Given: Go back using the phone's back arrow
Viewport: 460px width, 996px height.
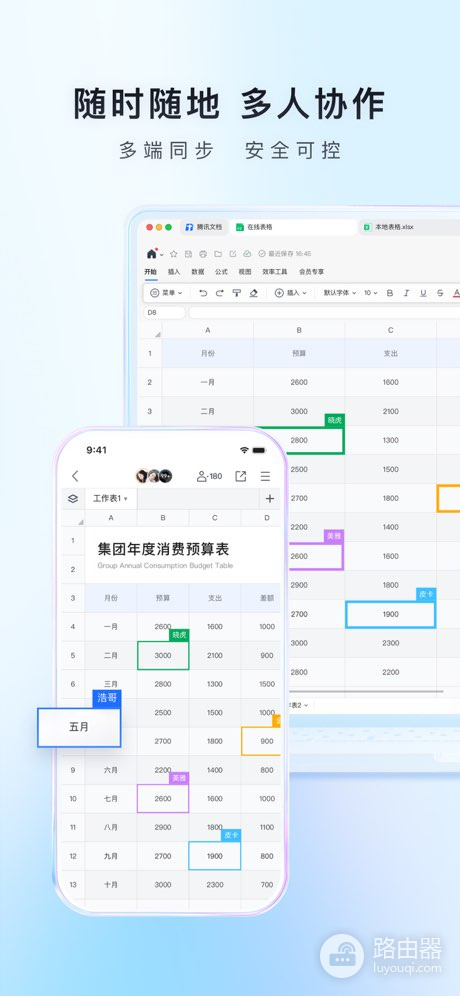Looking at the screenshot, I should coord(75,476).
